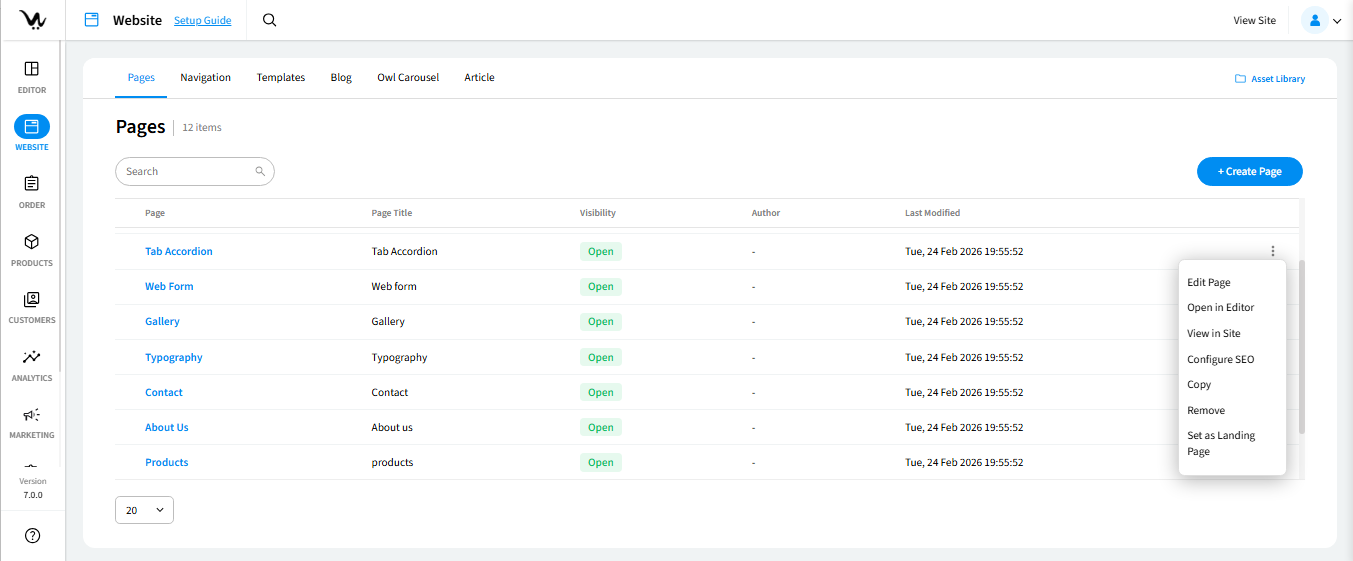Viewport: 1353px width, 561px height.
Task: Switch to the Navigation tab
Action: tap(205, 77)
